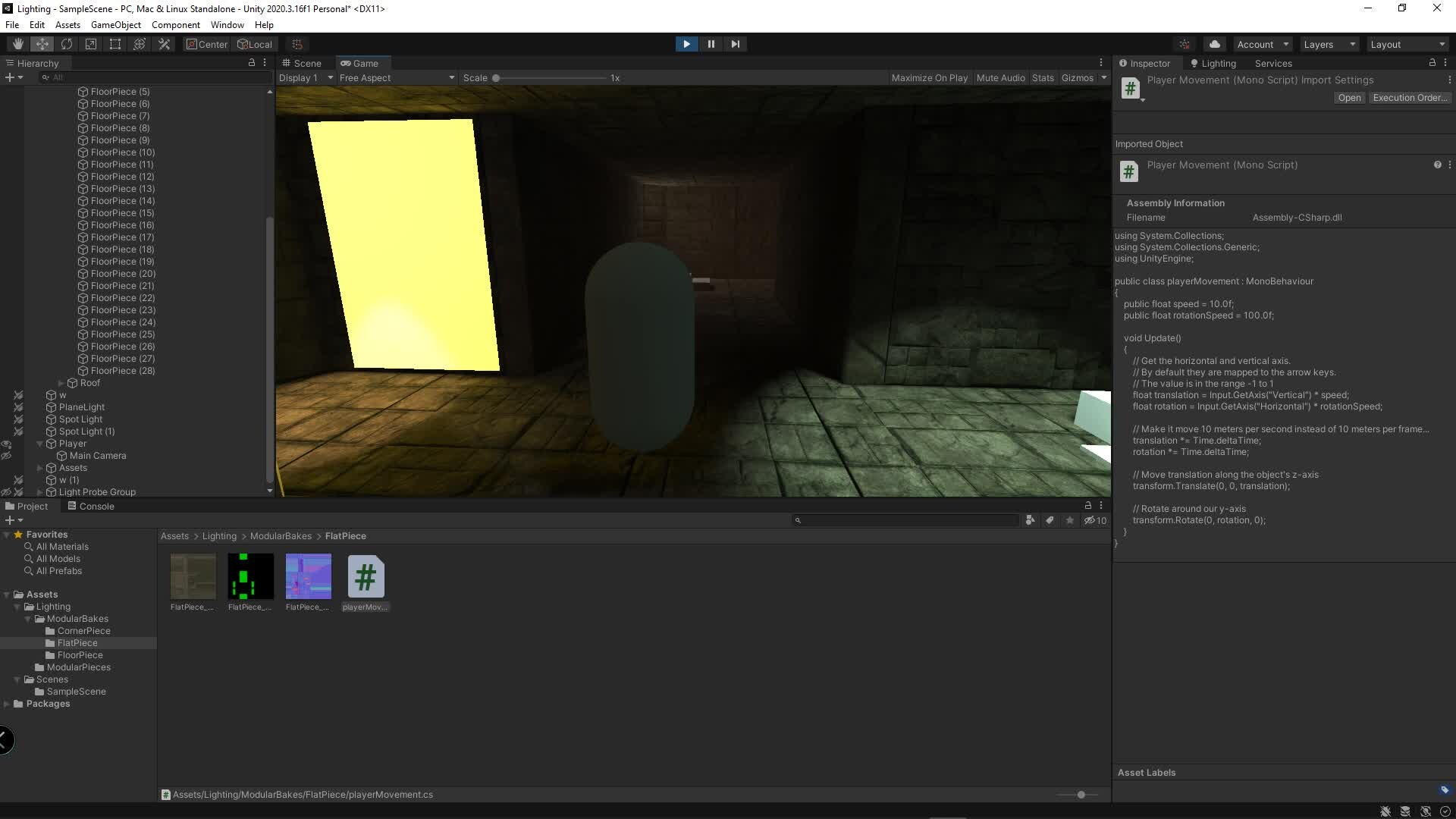Select the Hand tool in the toolbar
Screen dimensions: 1456x819
17,43
